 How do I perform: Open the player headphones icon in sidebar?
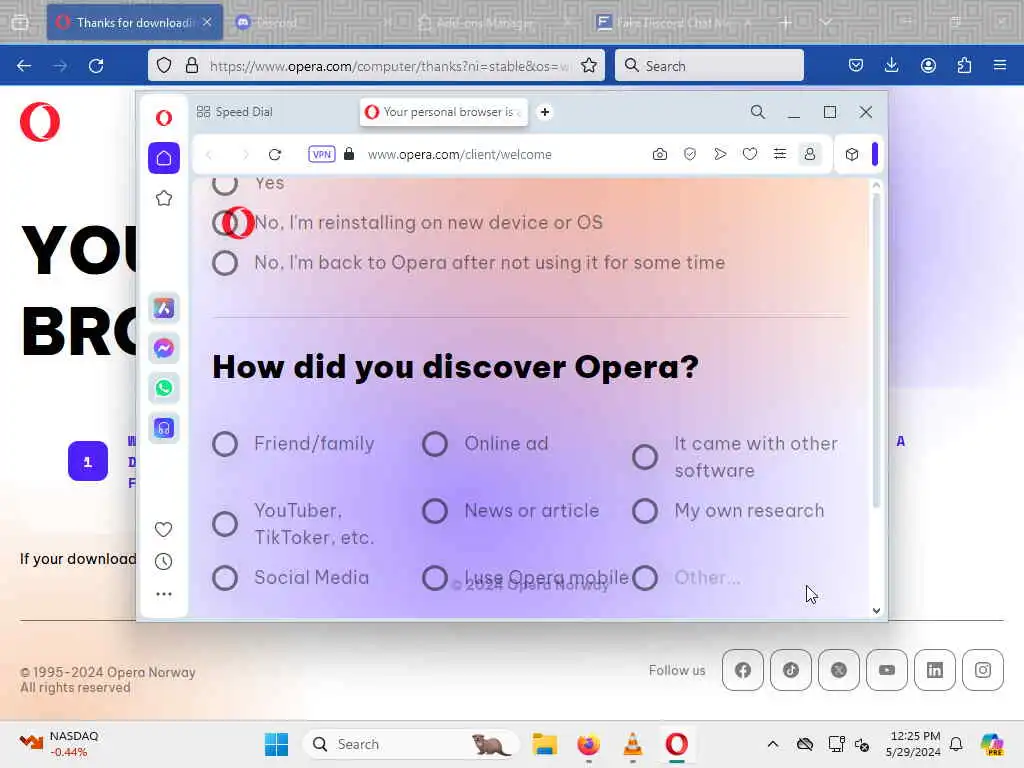coord(164,428)
